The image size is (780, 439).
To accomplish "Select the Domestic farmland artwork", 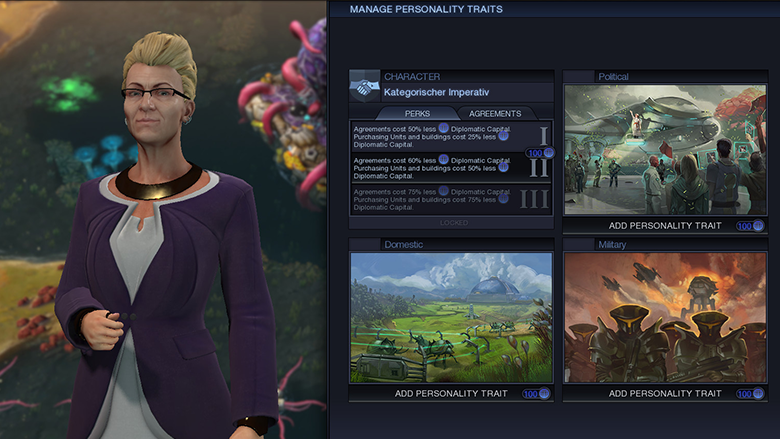I will tap(451, 318).
